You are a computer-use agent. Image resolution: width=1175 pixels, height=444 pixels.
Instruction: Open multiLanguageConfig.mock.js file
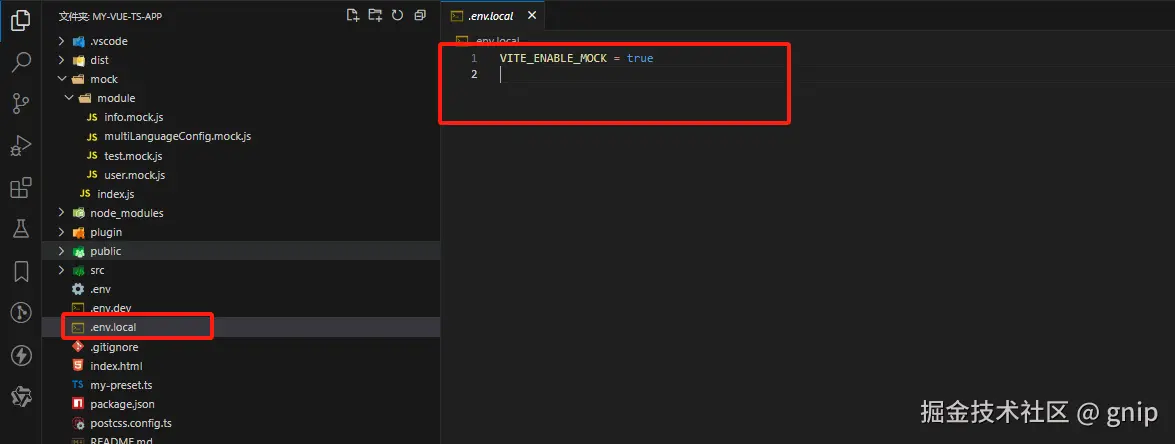point(241,136)
